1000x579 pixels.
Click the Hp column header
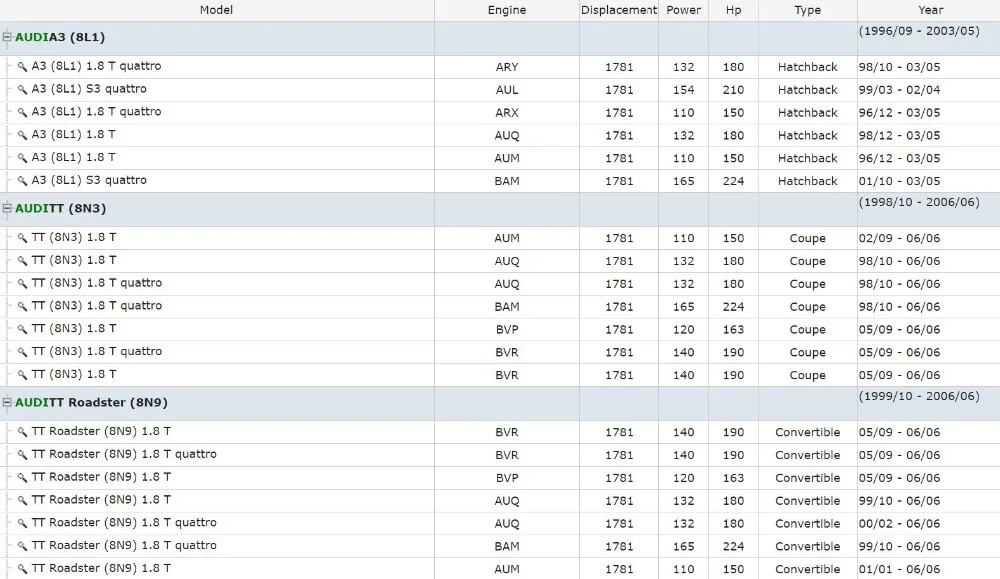tap(733, 10)
